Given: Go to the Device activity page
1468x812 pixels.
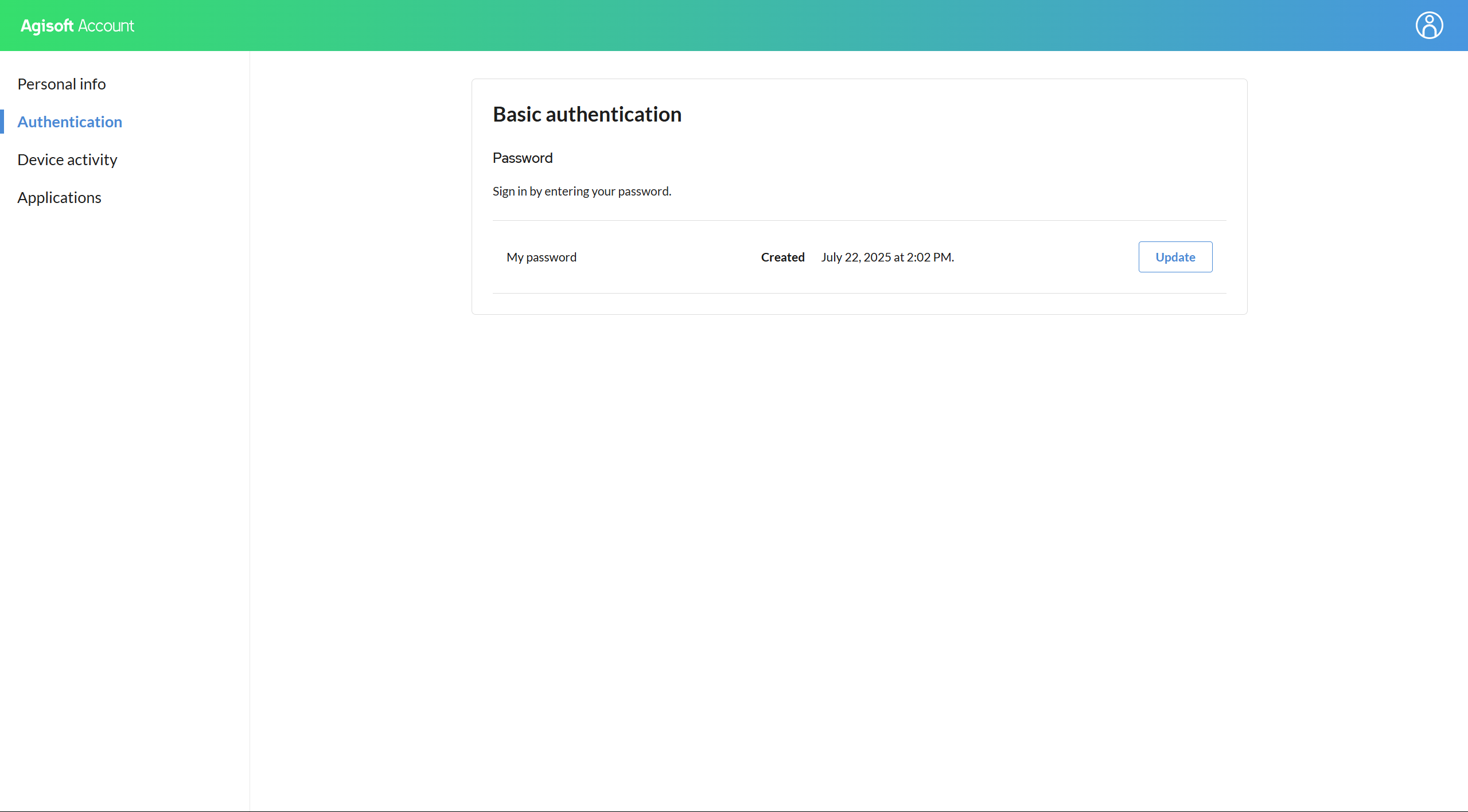Looking at the screenshot, I should point(67,160).
